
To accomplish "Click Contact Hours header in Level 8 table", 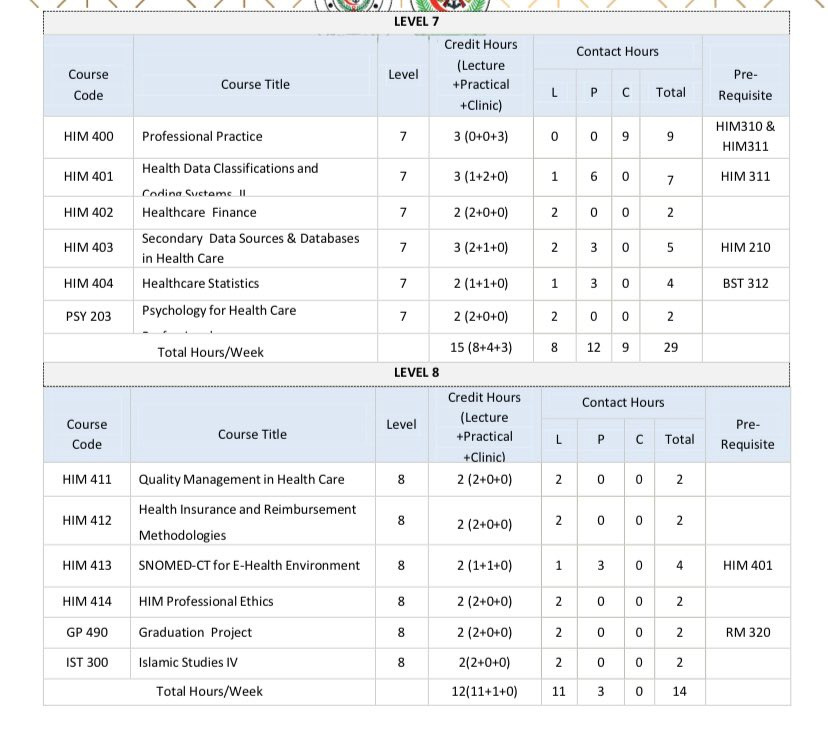I will (x=623, y=403).
